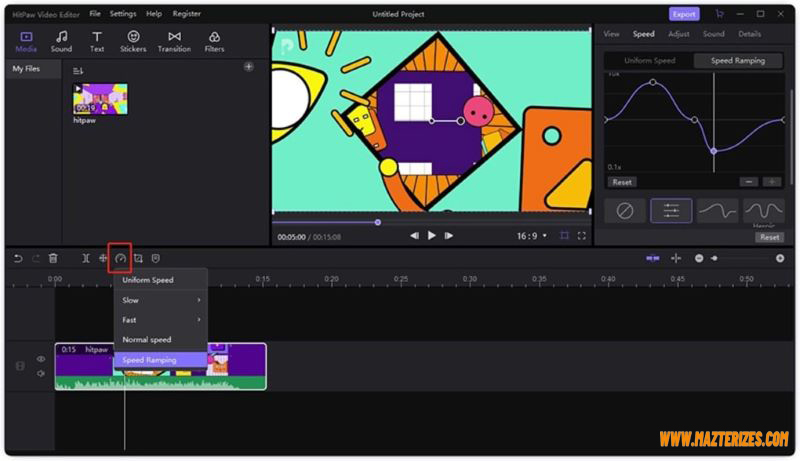Open the Filters panel
This screenshot has height=461, width=800.
pos(214,42)
